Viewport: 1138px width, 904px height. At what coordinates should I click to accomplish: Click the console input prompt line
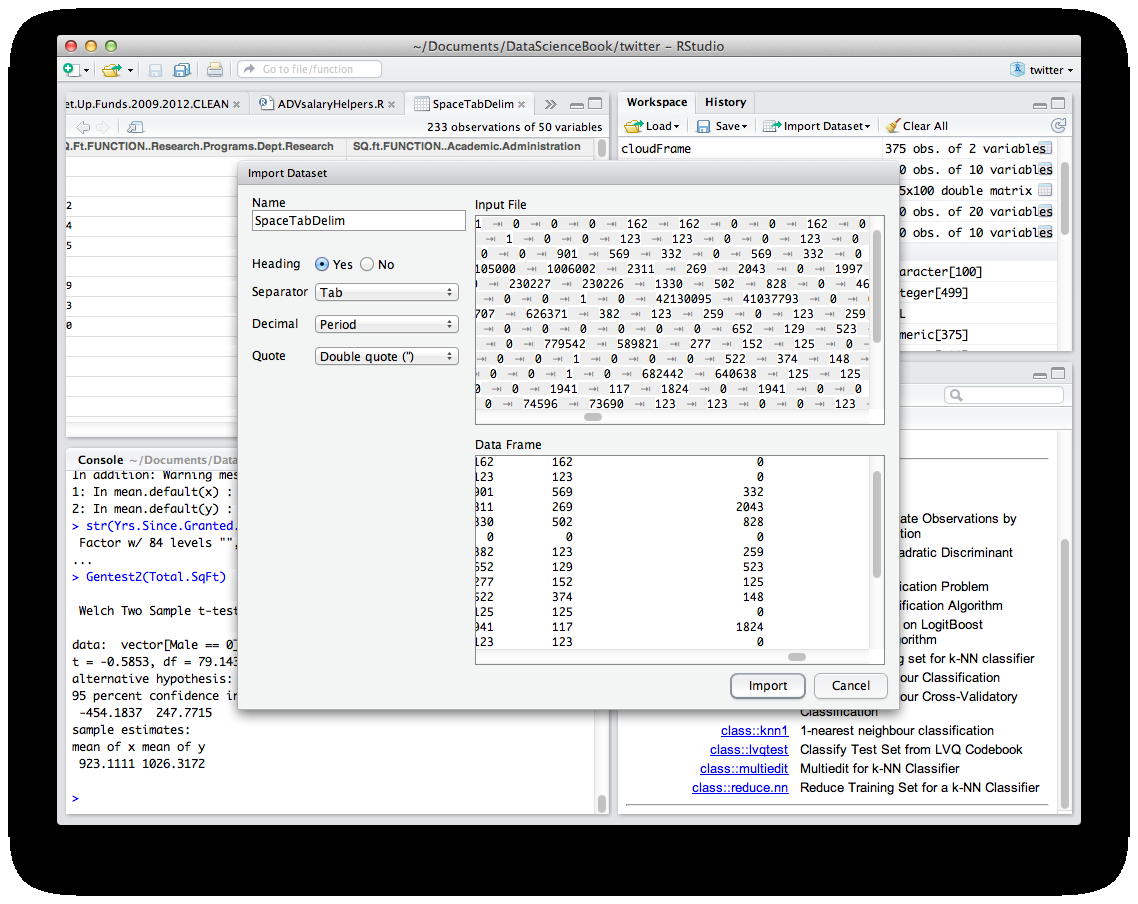tap(332, 798)
